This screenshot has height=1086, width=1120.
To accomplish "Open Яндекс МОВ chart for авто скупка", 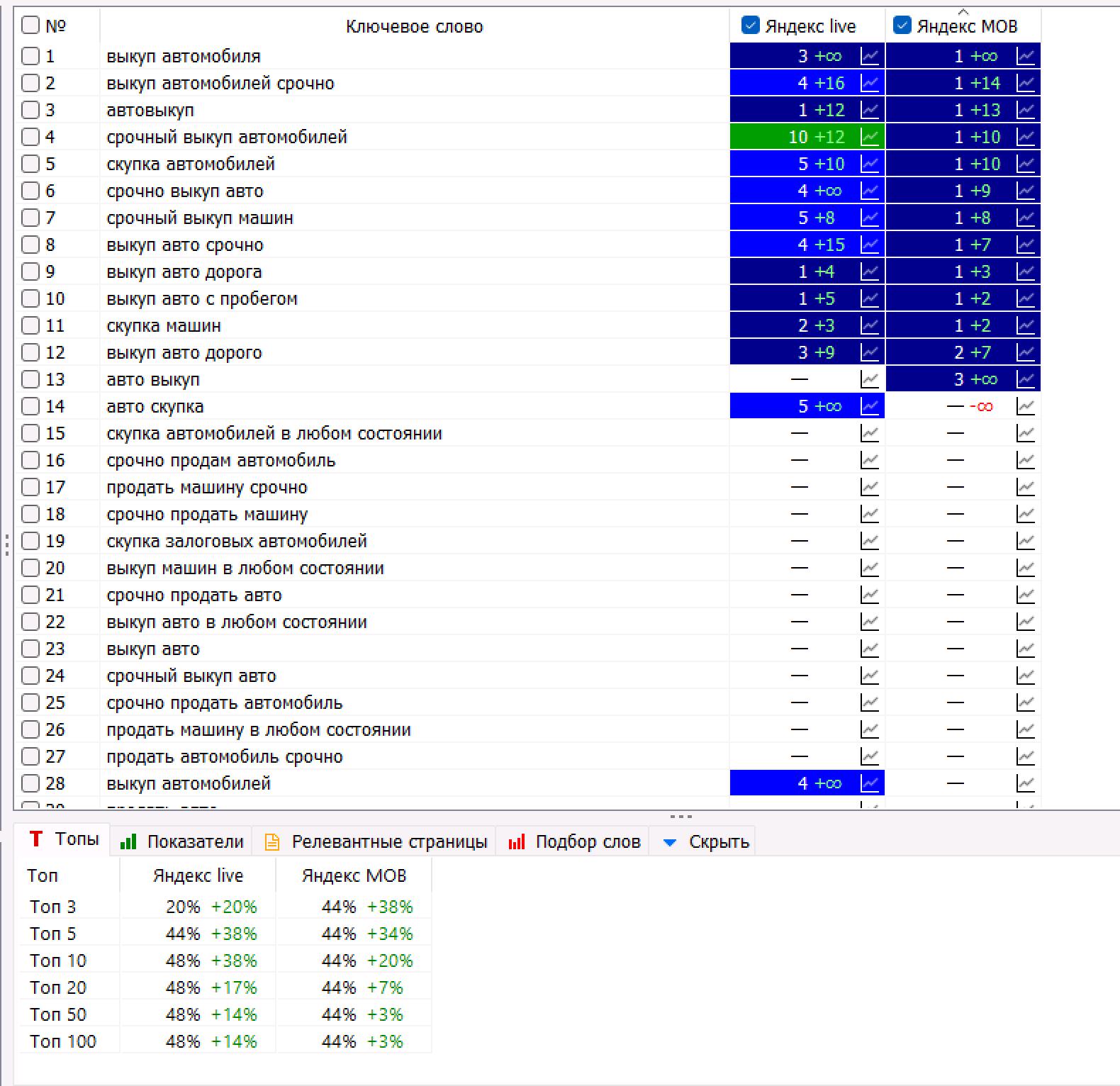I will pyautogui.click(x=1025, y=406).
